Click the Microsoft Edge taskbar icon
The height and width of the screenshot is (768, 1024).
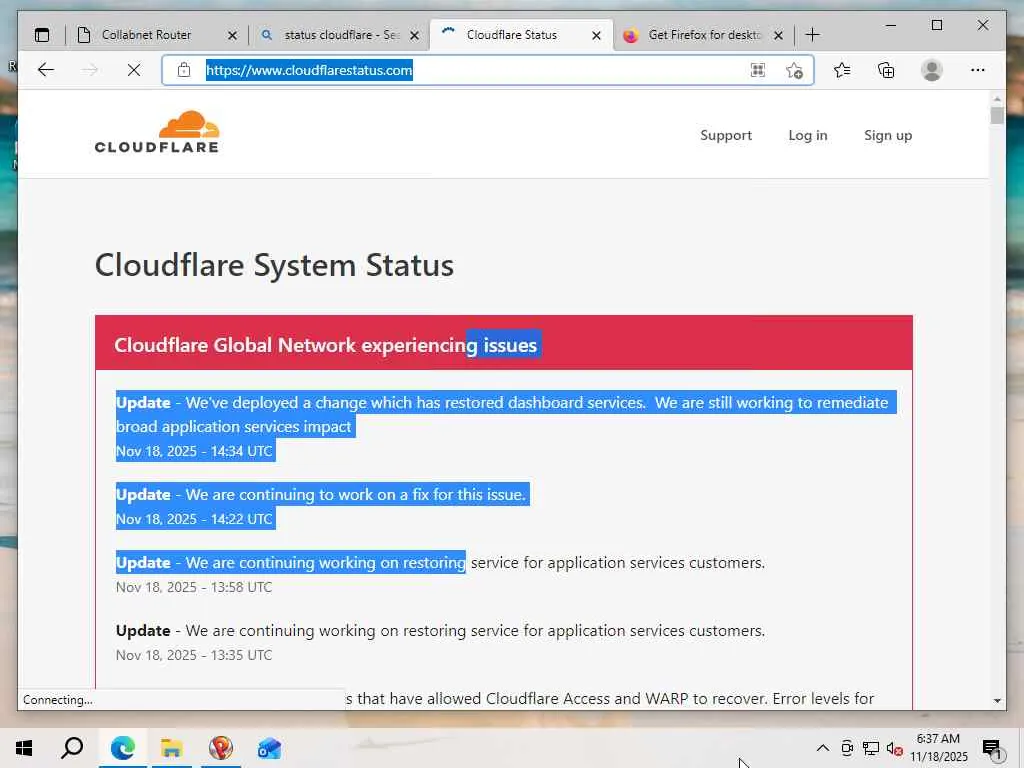[123, 748]
